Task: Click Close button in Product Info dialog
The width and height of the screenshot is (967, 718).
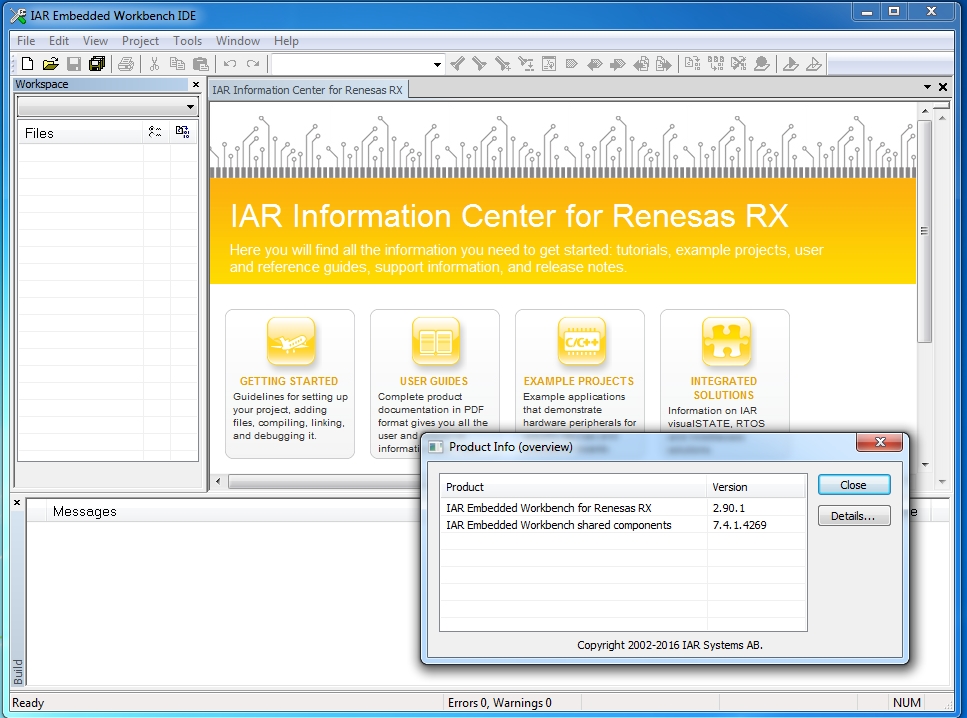Action: click(x=854, y=485)
